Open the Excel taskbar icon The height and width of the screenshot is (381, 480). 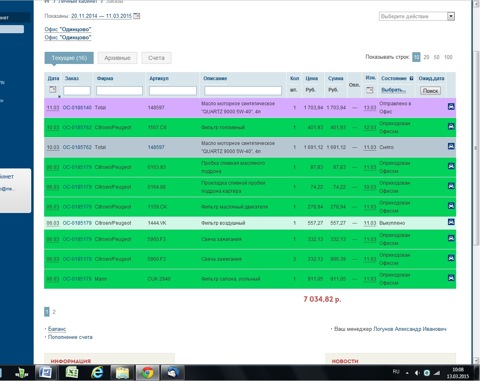[x=72, y=372]
